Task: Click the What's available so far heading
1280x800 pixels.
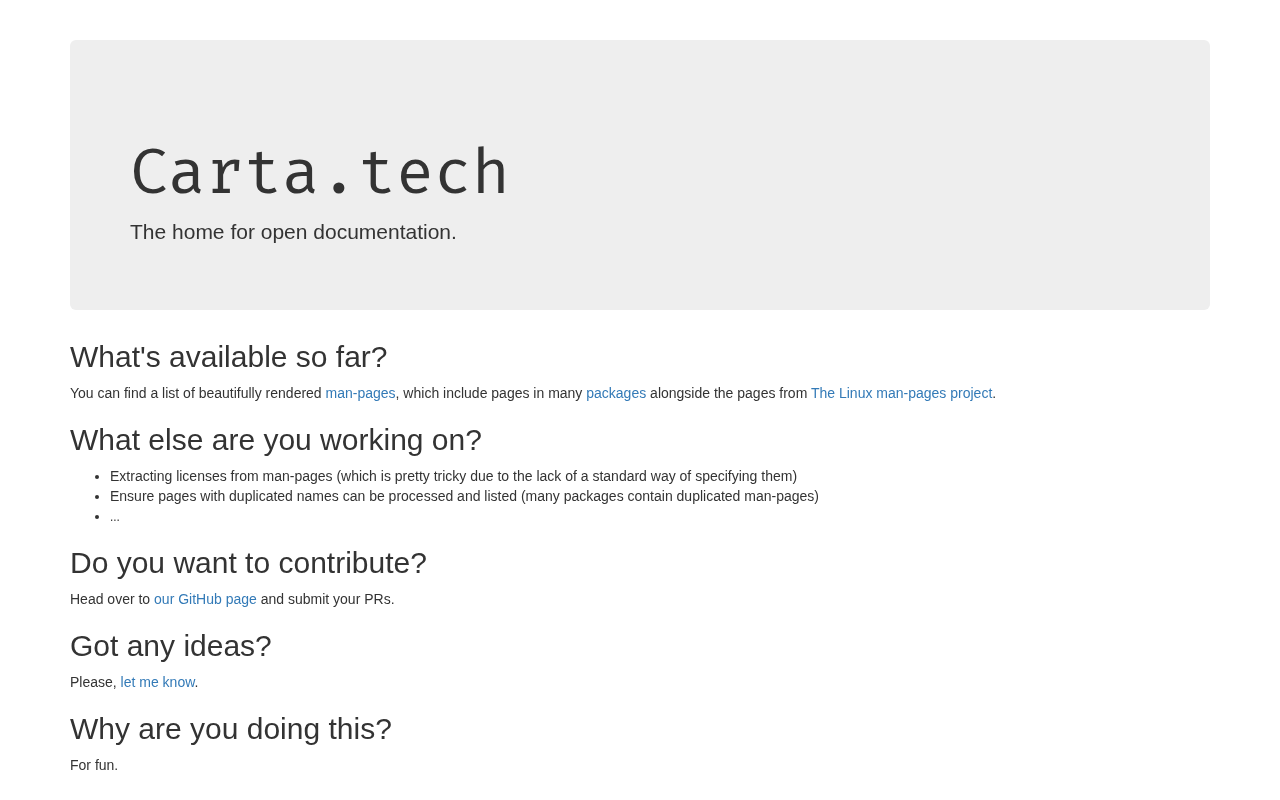Action: pos(228,357)
